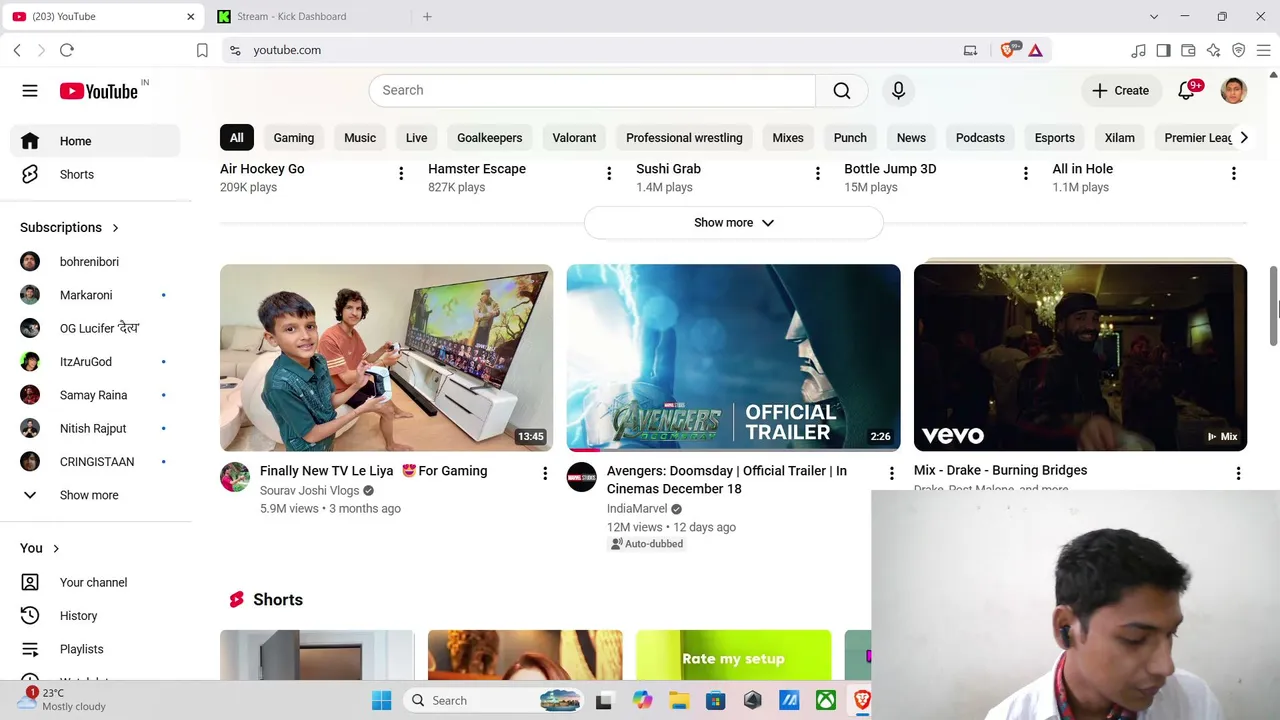
Task: Show next category chips arrow
Action: coord(1244,138)
